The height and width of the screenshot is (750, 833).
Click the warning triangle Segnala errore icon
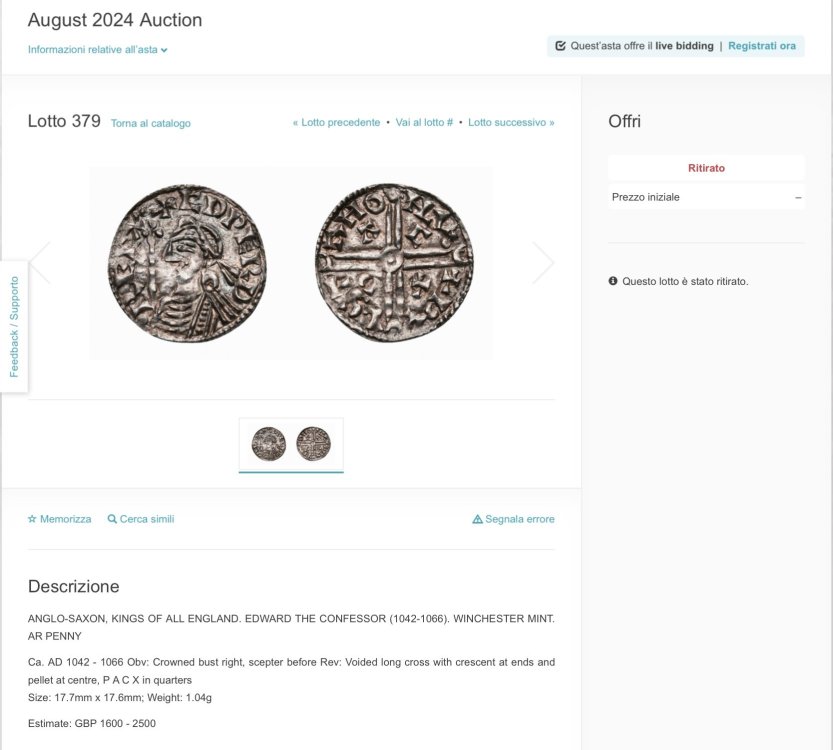477,519
